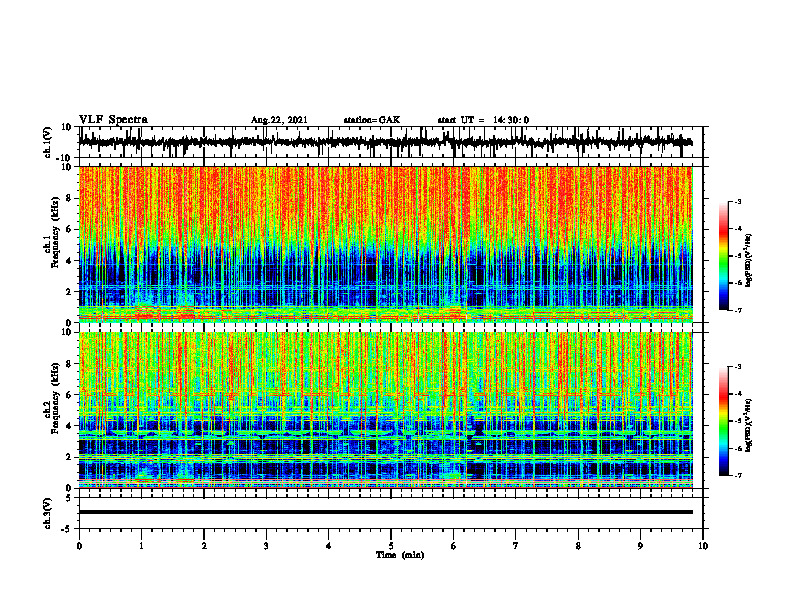This screenshot has width=792, height=612.
Task: Click the "-7" label on ch.2 colorbar
Action: point(737,475)
